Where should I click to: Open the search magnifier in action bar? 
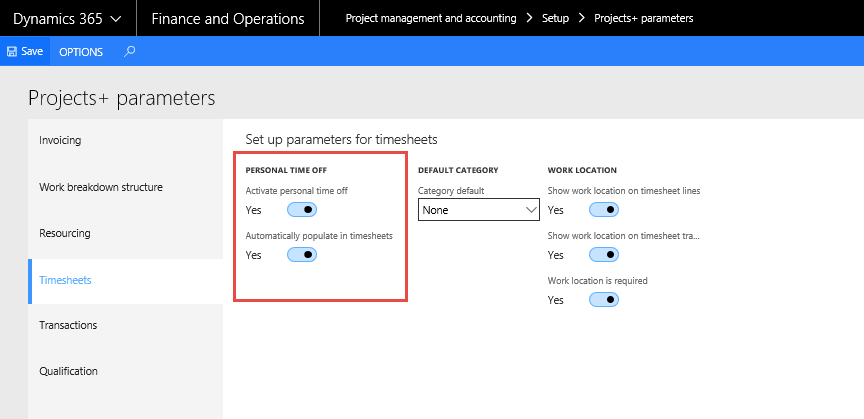[x=130, y=51]
